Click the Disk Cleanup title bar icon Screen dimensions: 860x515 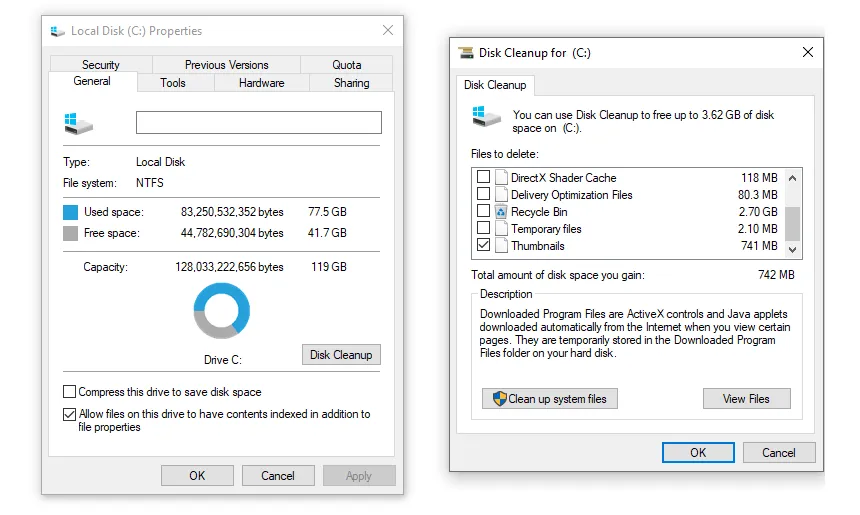[466, 53]
